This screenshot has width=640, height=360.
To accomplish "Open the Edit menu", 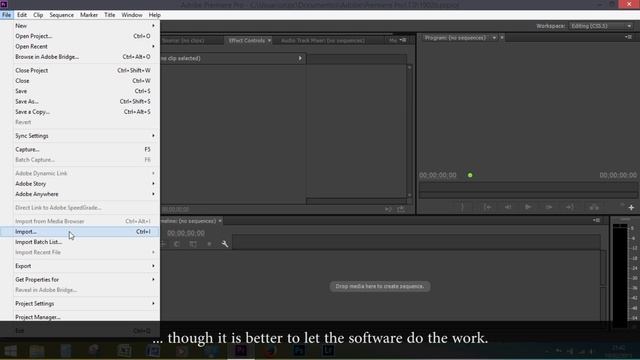I will [x=22, y=15].
